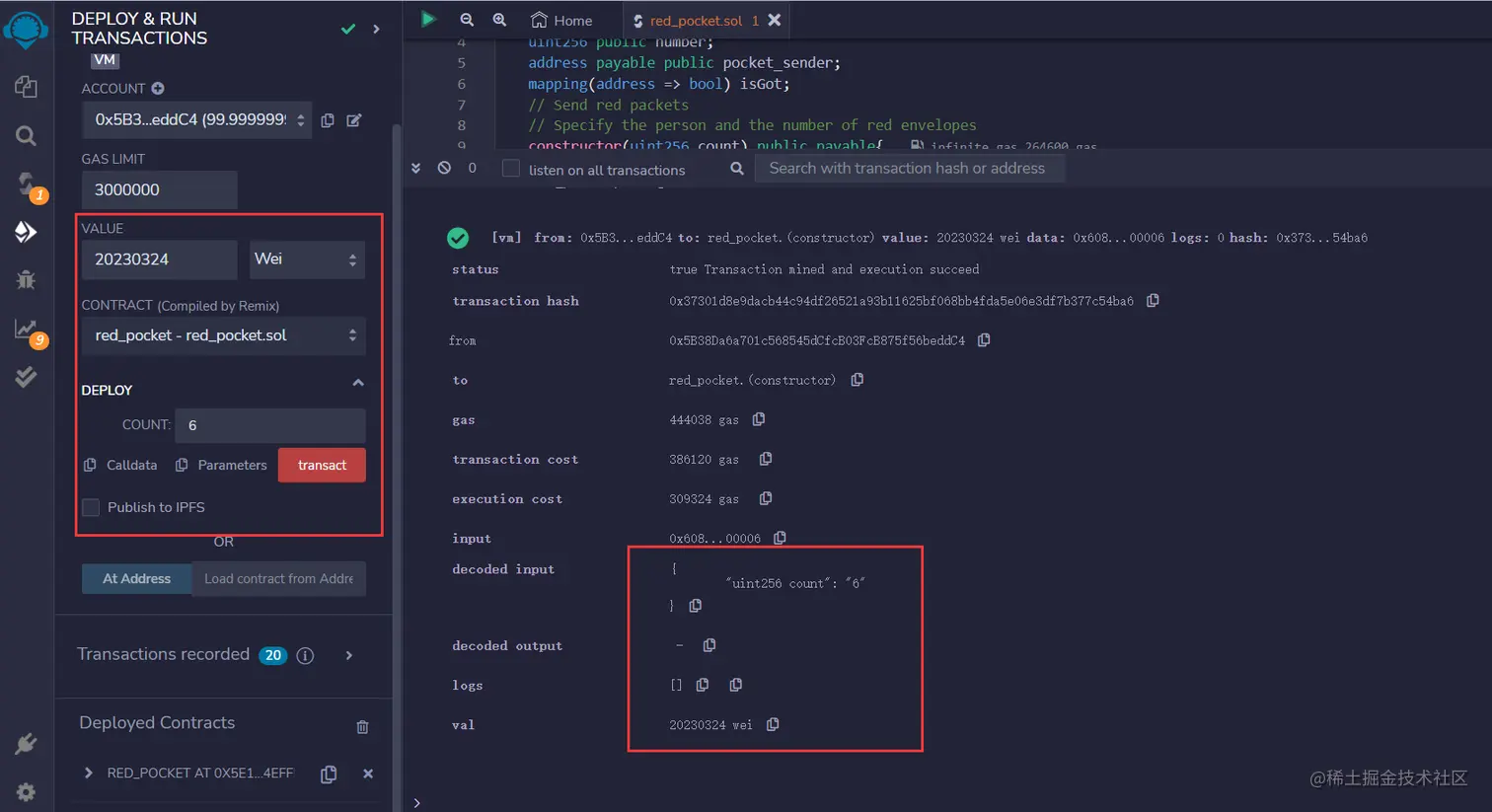Viewport: 1492px width, 812px height.
Task: Copy the transaction cost value
Action: click(766, 459)
